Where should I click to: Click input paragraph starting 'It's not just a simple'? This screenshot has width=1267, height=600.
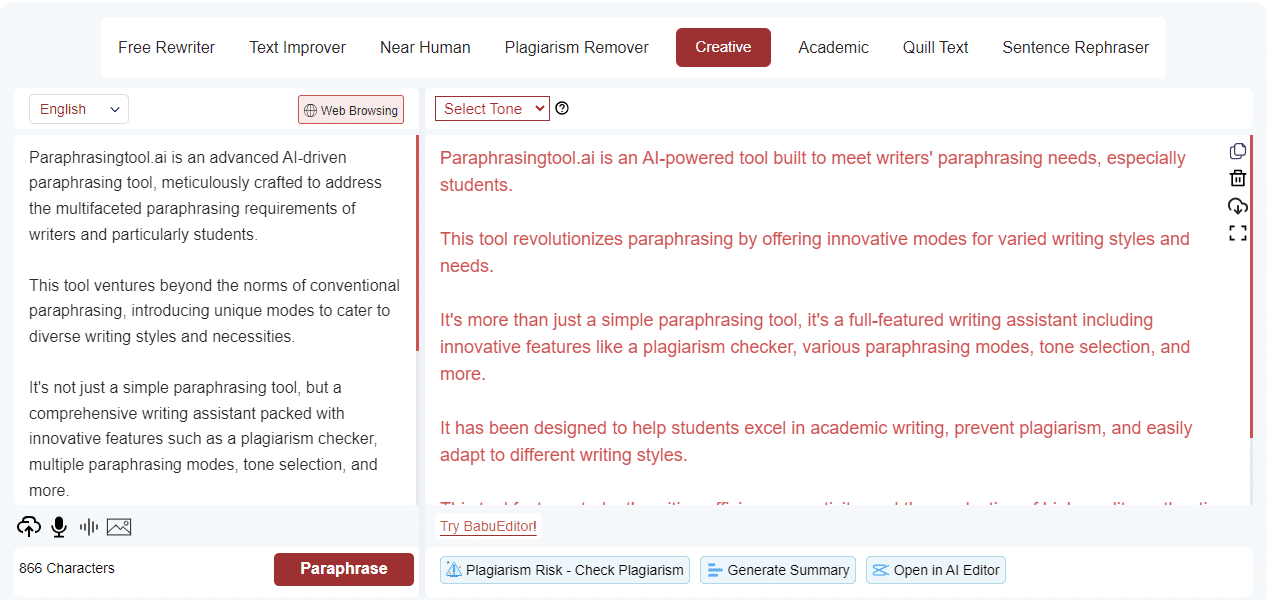[x=203, y=439]
